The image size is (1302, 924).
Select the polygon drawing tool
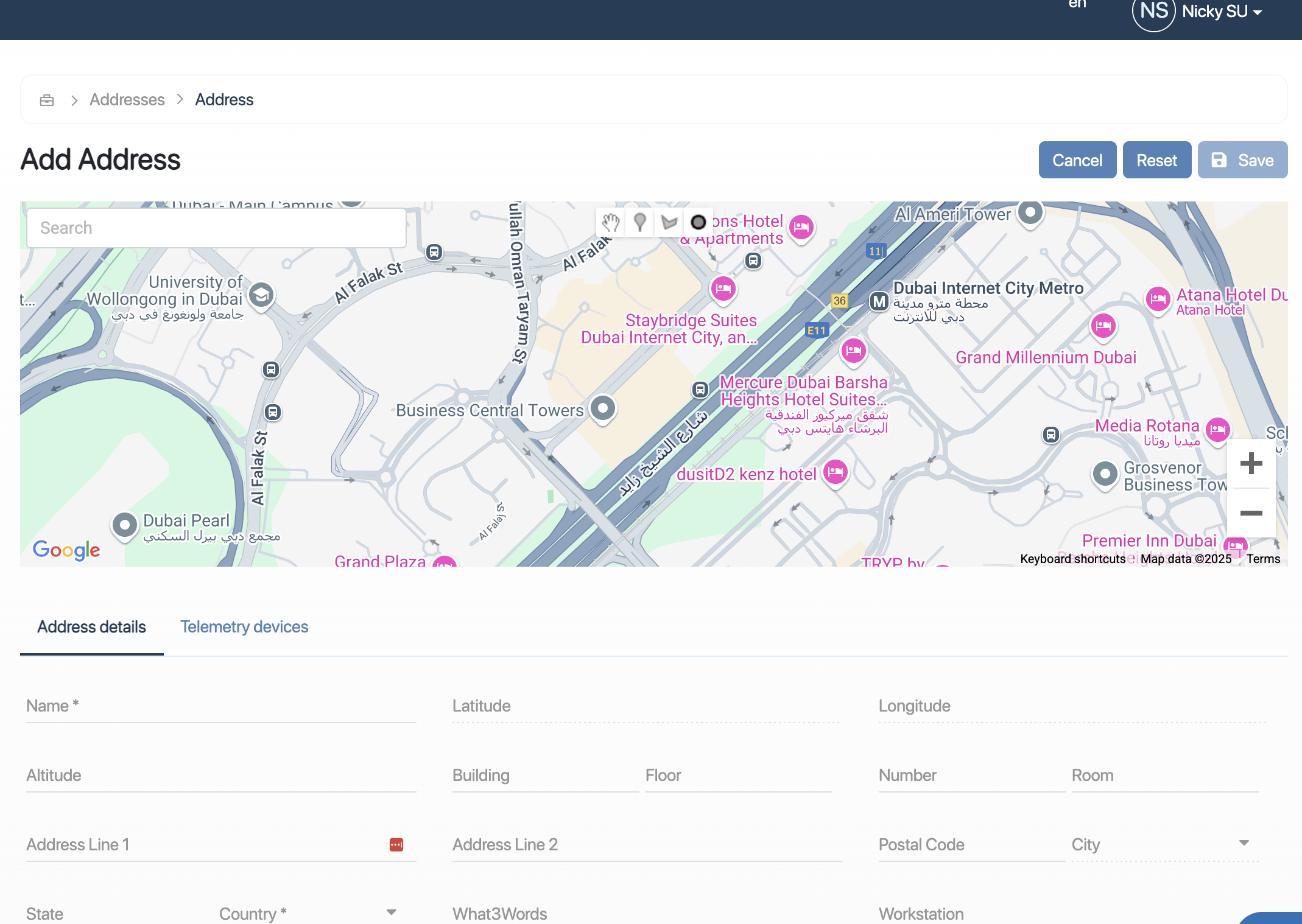click(x=669, y=223)
